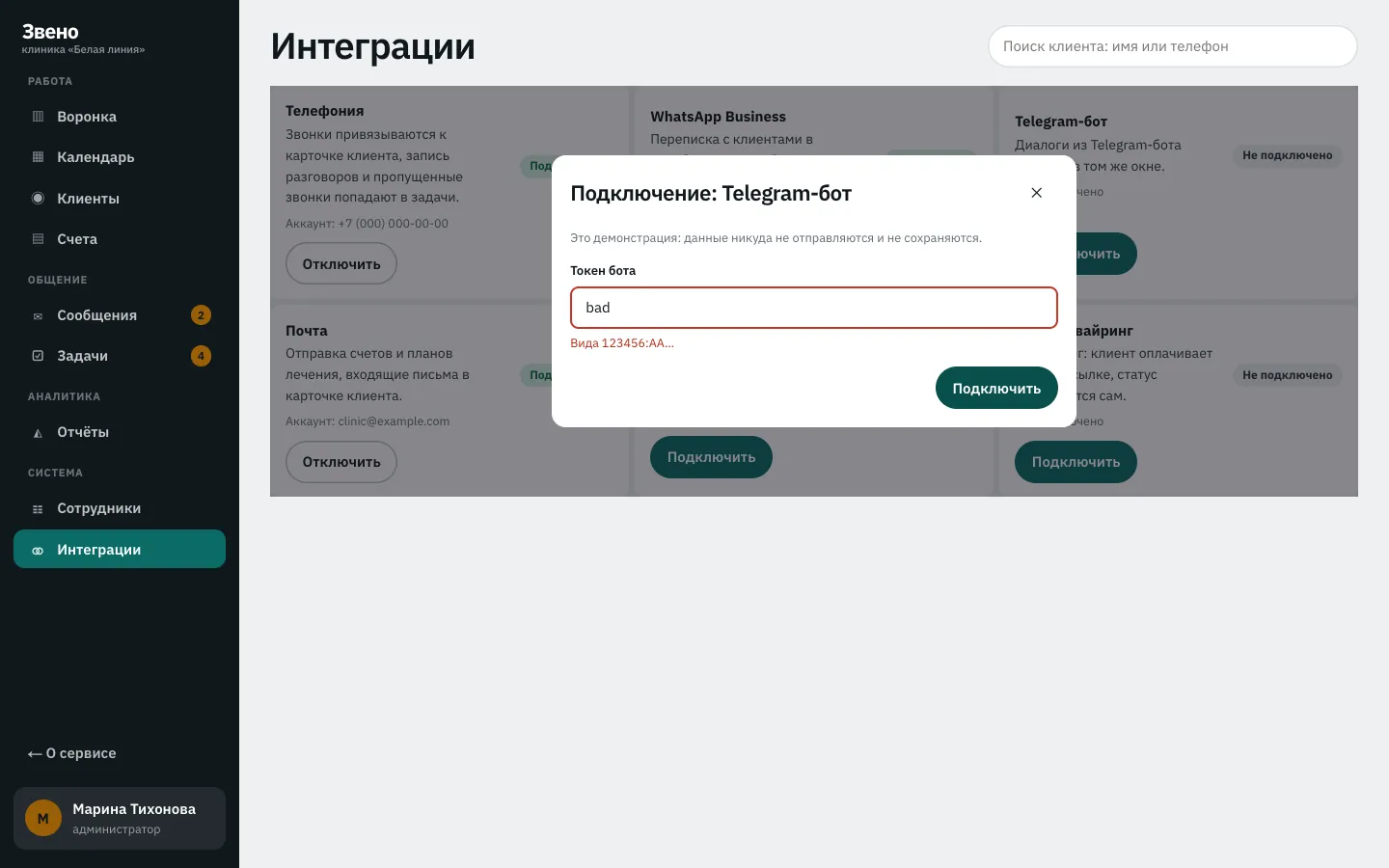
Task: Click the Токен бота field label
Action: click(x=603, y=271)
